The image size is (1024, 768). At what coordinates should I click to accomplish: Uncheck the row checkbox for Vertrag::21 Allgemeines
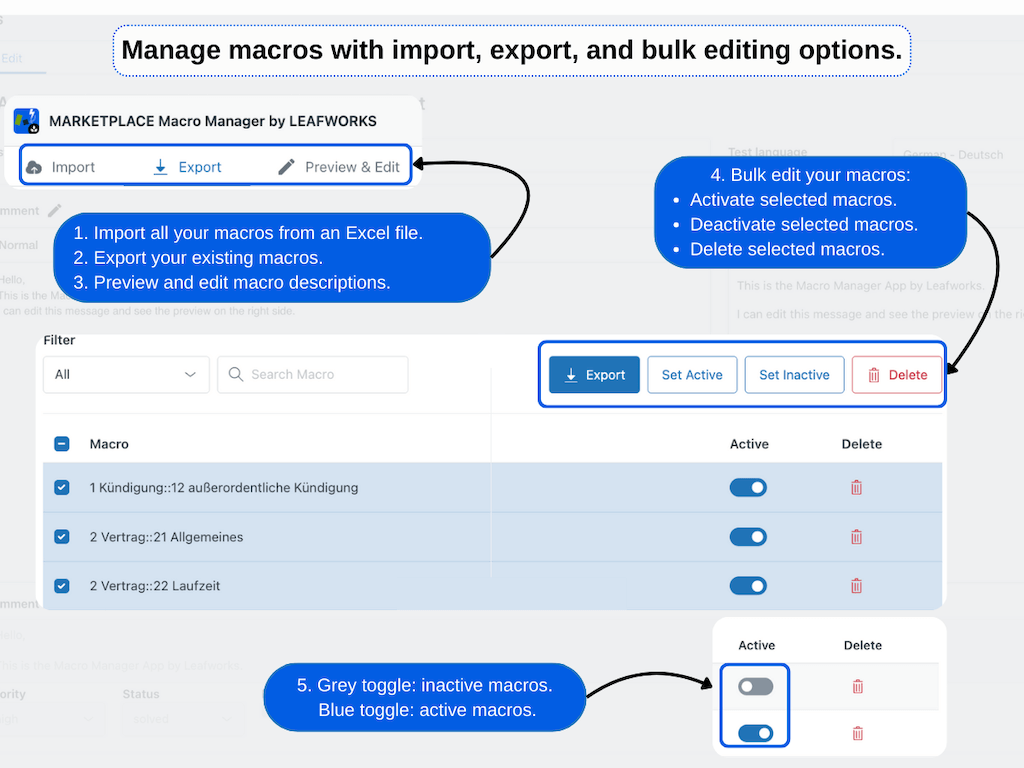[61, 536]
